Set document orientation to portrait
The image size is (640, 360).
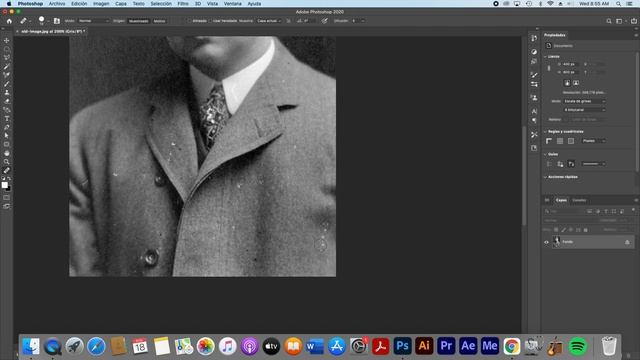pos(567,83)
